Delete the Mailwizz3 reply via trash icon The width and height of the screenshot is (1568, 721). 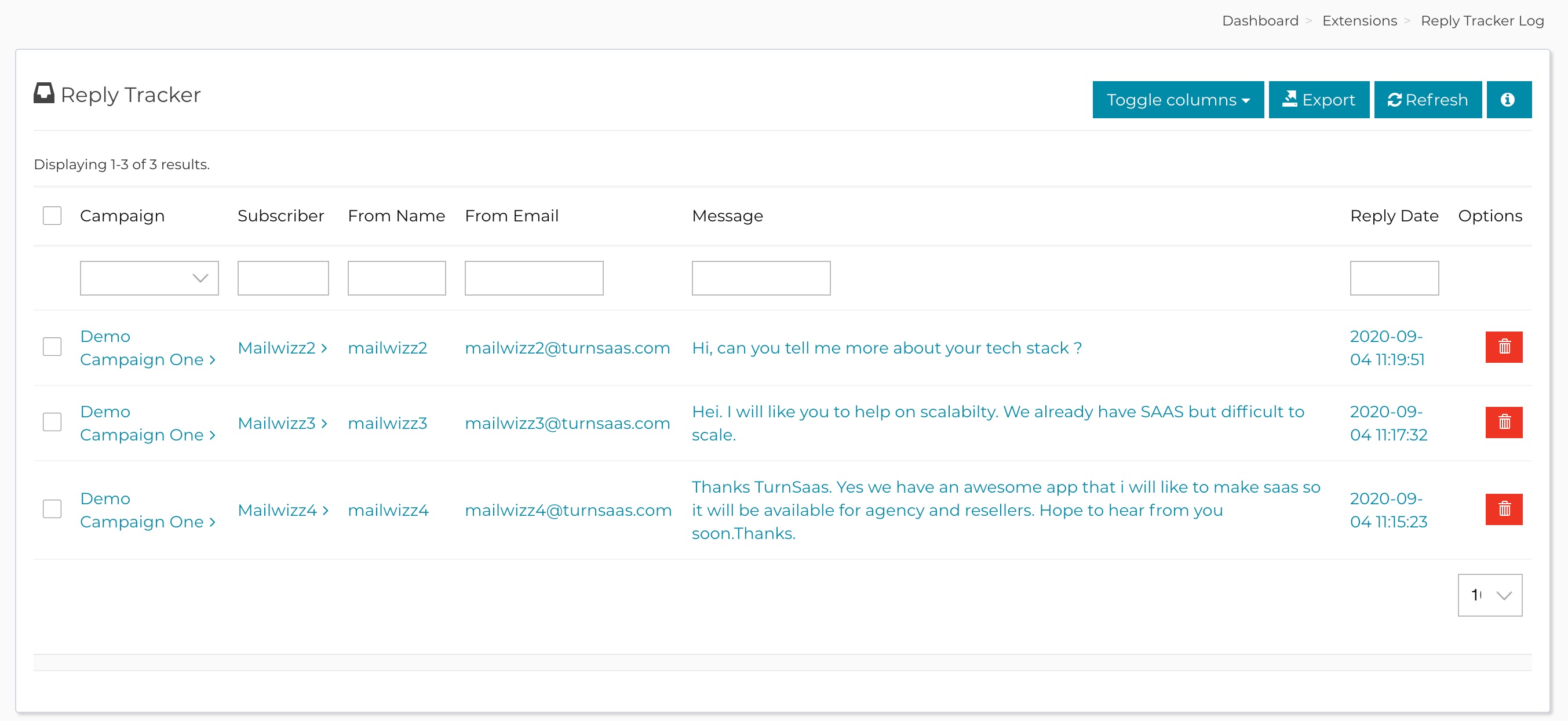click(1504, 423)
